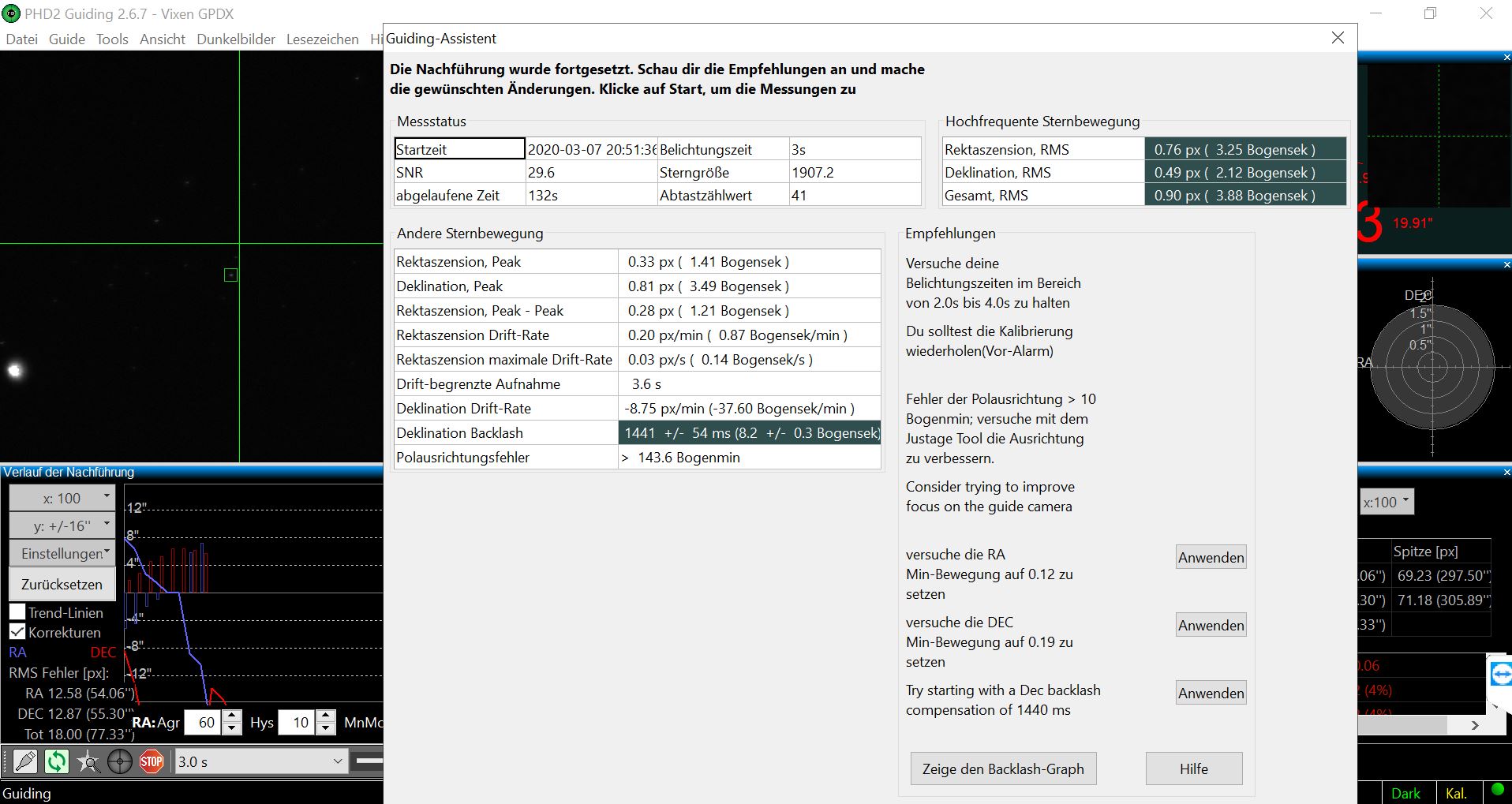Click the Kal. status bar indicator
The image size is (1512, 804).
1457,793
